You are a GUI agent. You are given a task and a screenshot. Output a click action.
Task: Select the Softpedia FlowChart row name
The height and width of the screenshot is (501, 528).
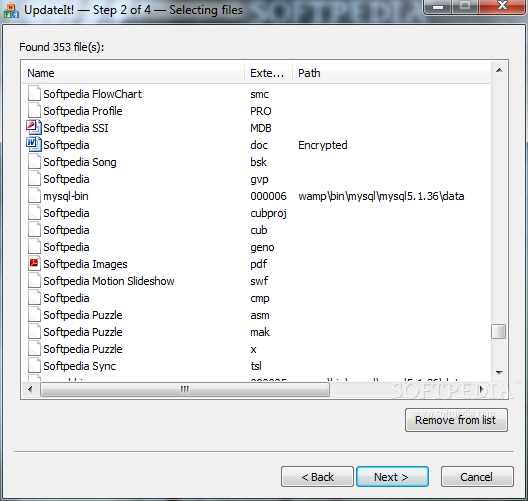tap(93, 94)
